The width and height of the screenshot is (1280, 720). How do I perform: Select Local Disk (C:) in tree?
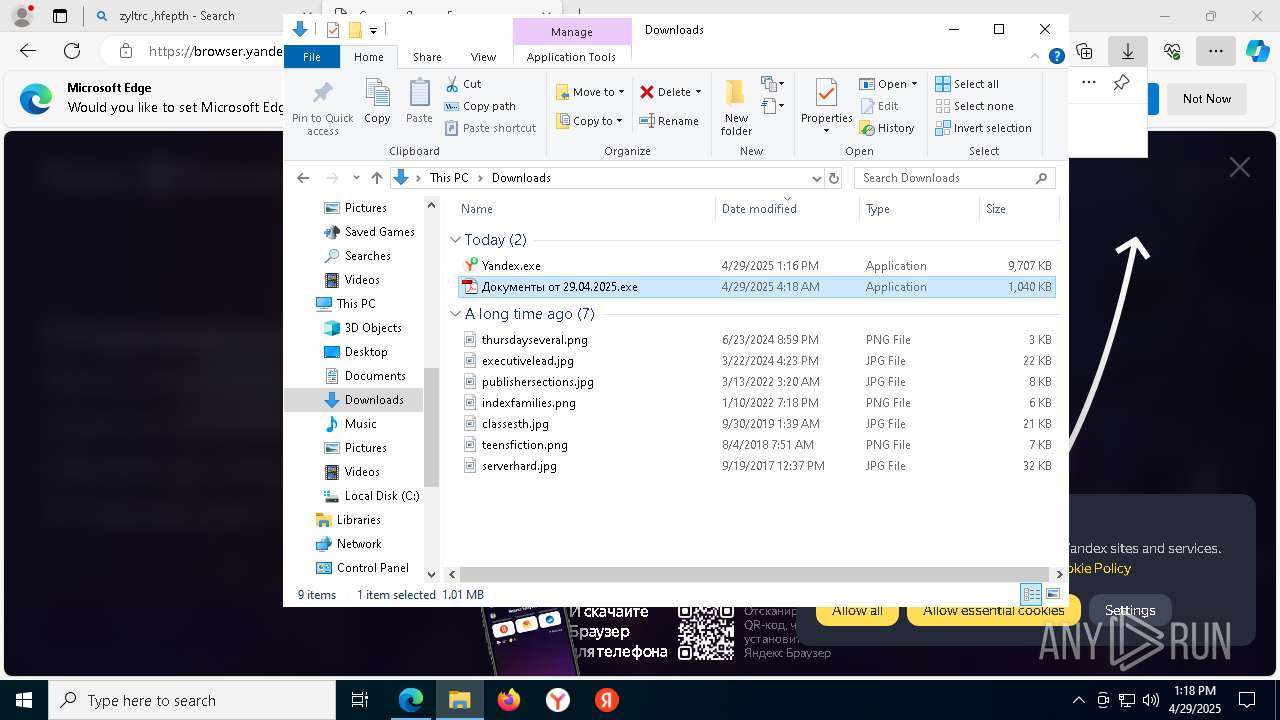(381, 496)
